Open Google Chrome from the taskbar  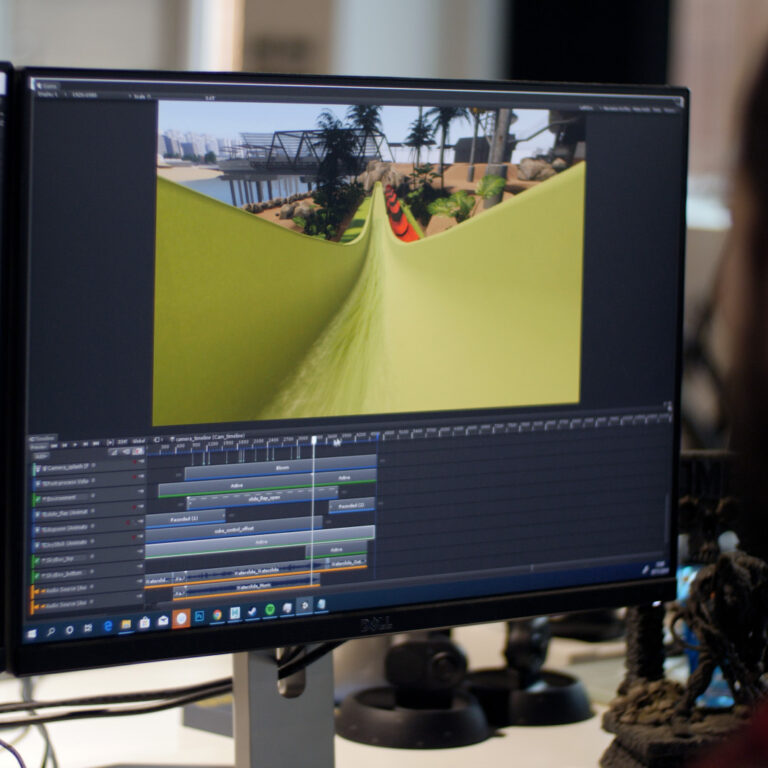tap(217, 616)
